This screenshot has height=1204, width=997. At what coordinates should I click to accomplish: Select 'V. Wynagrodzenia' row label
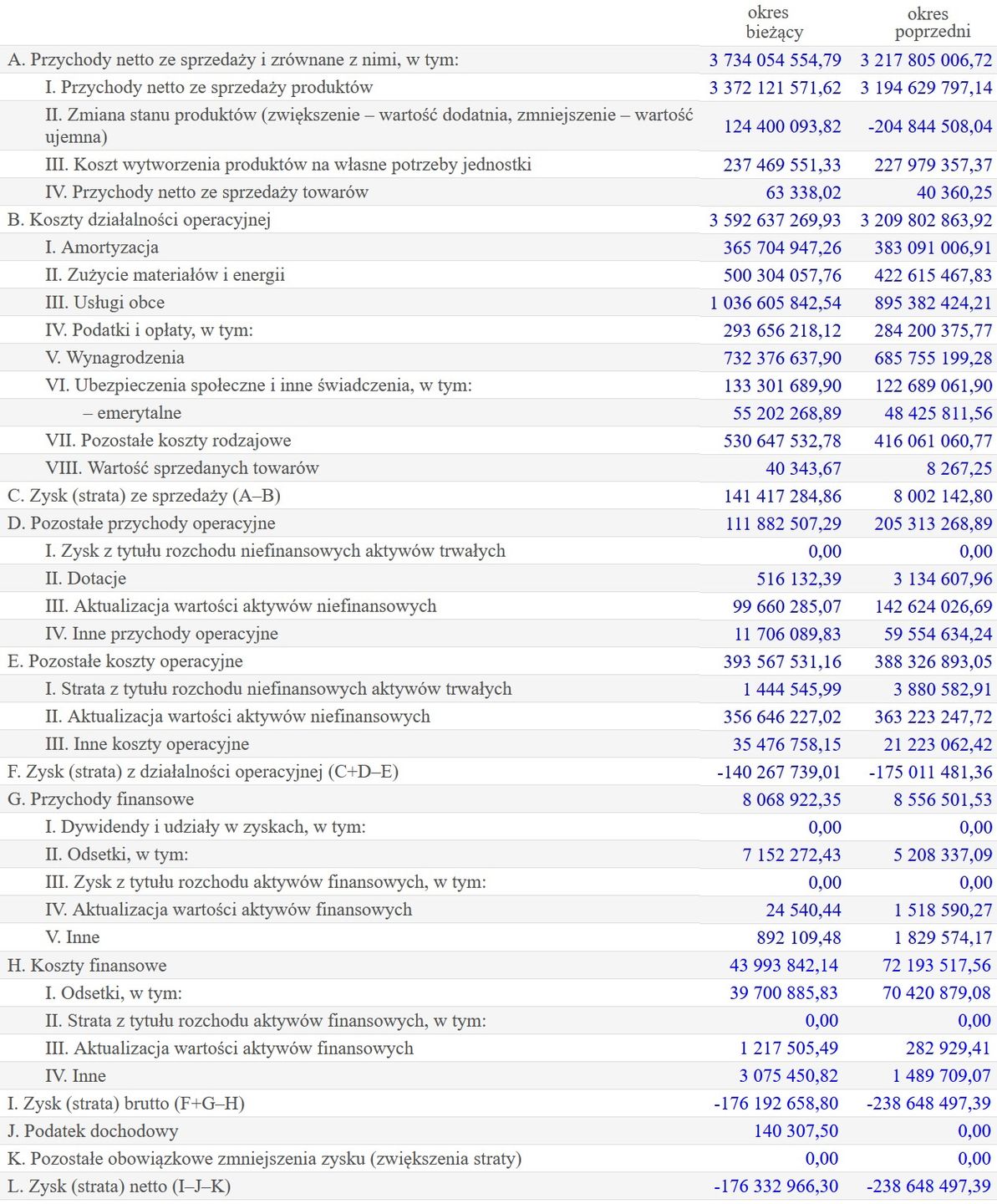pyautogui.click(x=114, y=357)
